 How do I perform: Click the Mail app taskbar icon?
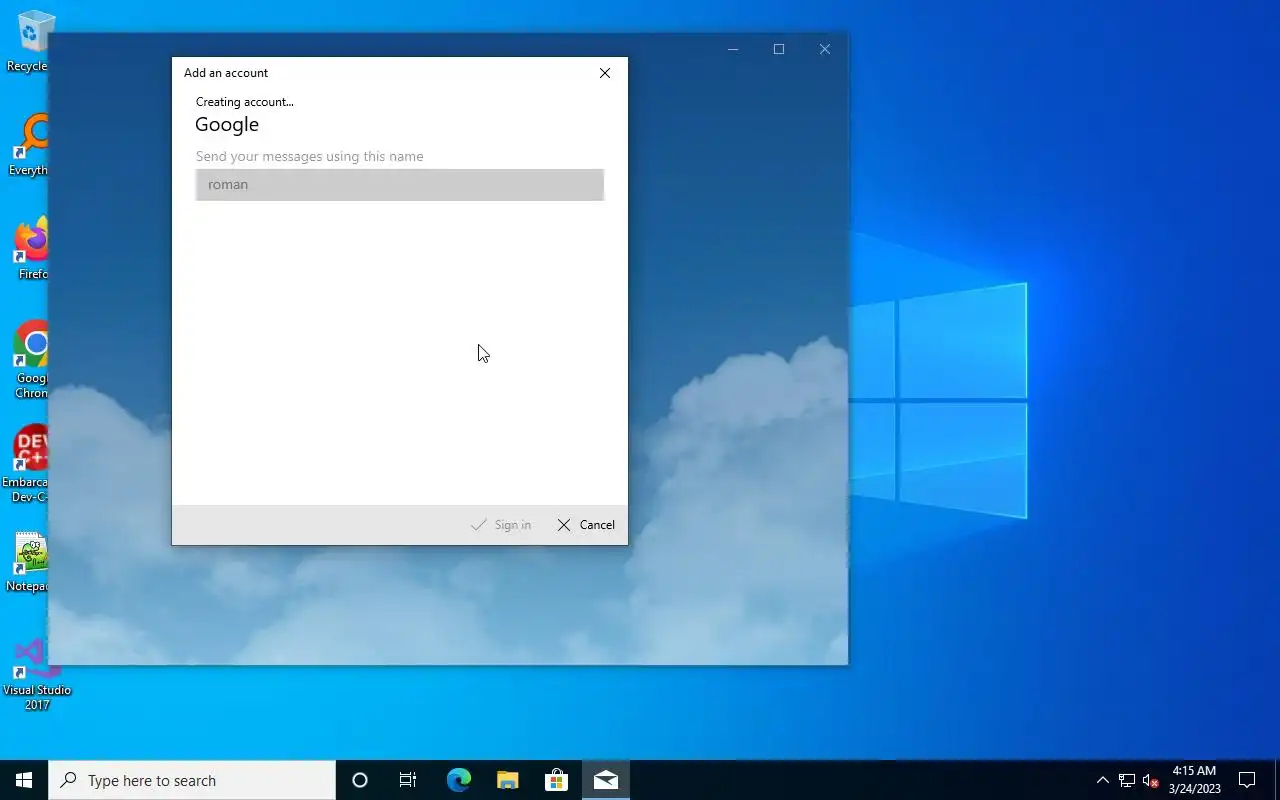click(x=605, y=780)
